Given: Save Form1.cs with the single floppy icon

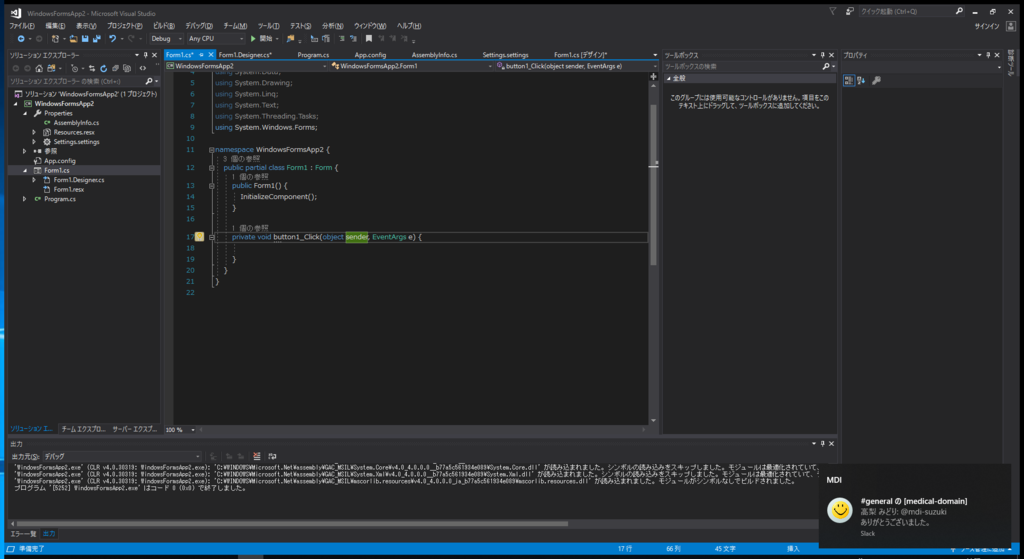Looking at the screenshot, I should [x=85, y=39].
